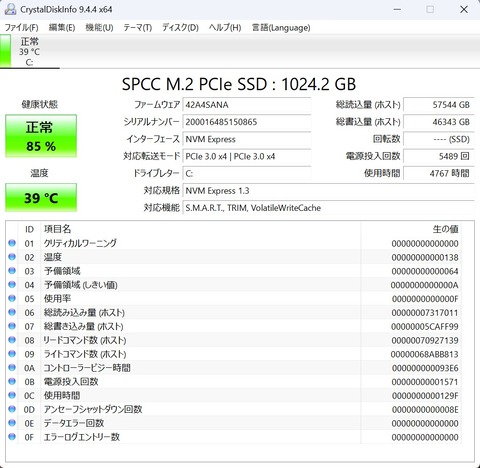Click the rotation rate value ---- (SSD)
The width and height of the screenshot is (480, 468).
coord(438,139)
